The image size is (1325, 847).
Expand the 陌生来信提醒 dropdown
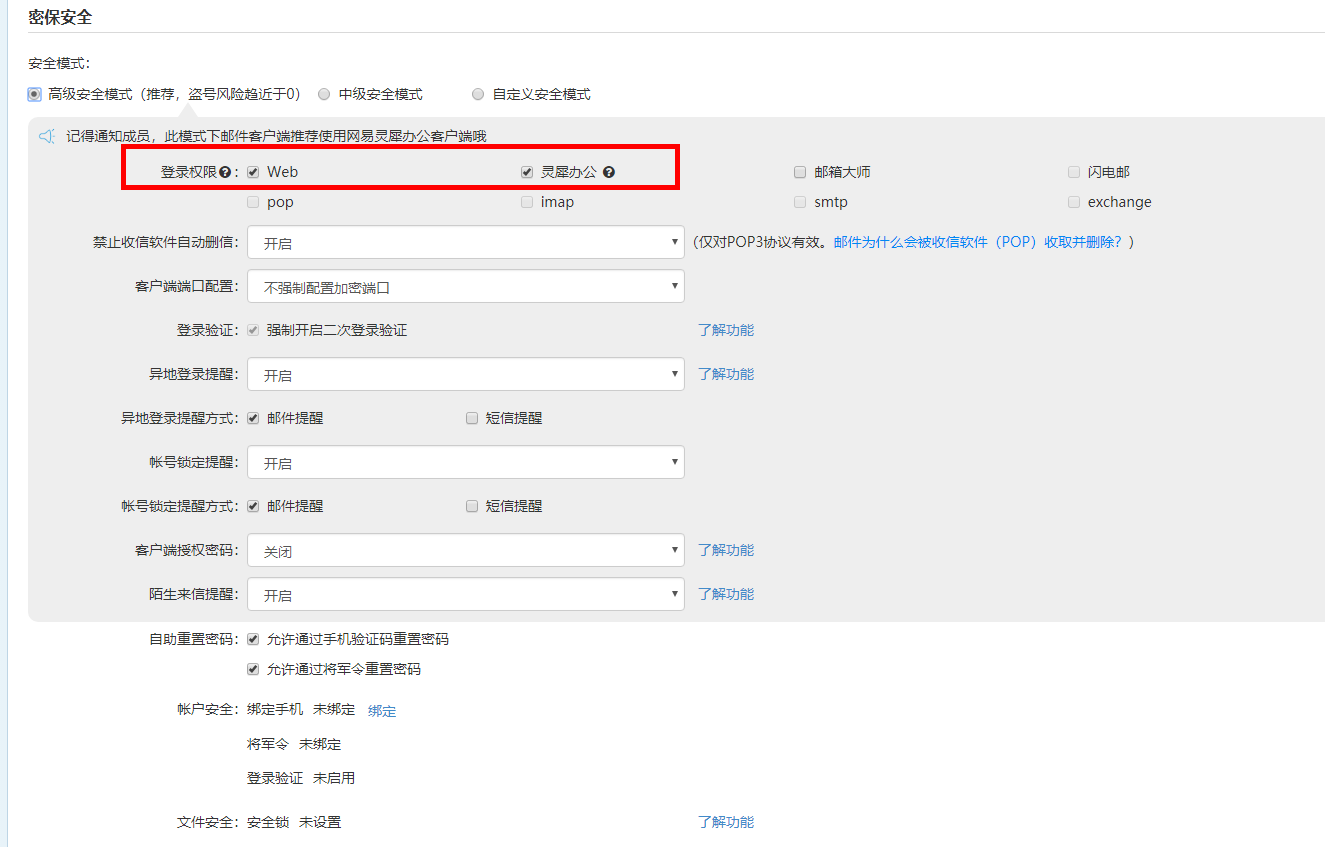[x=465, y=595]
